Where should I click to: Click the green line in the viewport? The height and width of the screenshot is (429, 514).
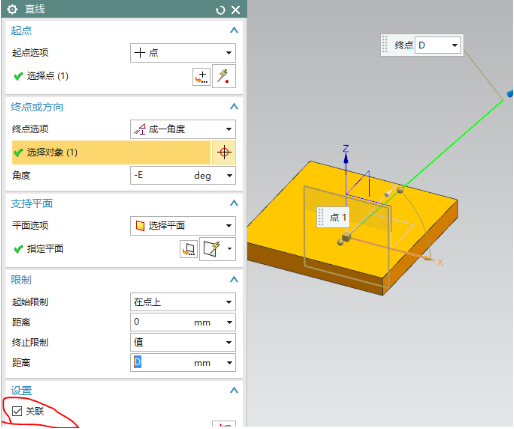453,144
